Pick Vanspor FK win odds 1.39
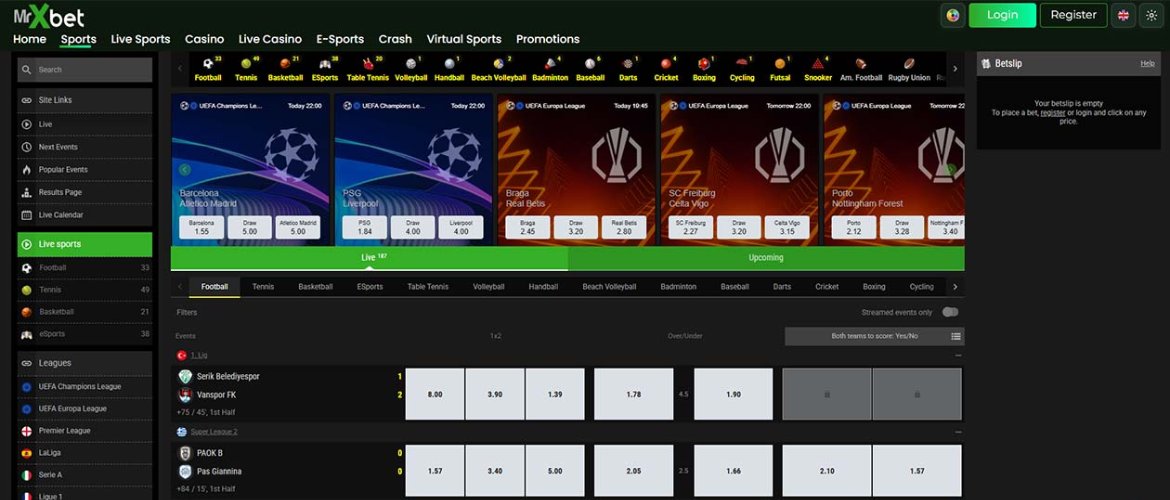This screenshot has height=500, width=1170. [555, 394]
